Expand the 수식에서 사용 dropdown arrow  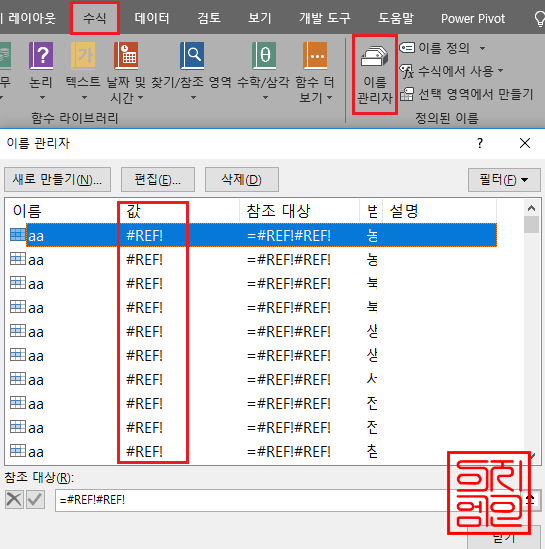coord(501,70)
